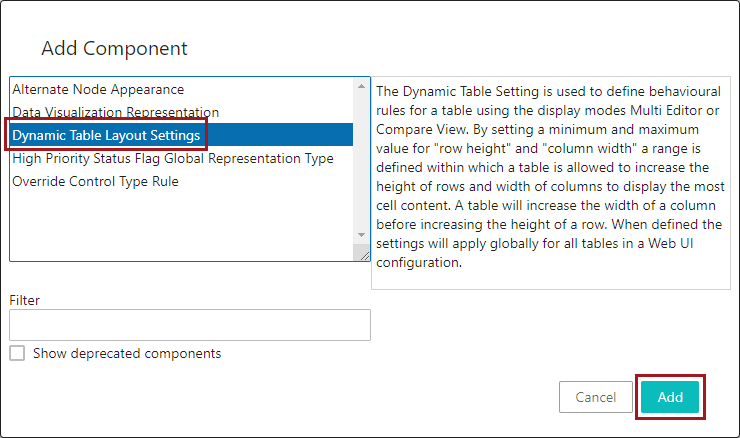Choose Data Visualization Representation in list
This screenshot has height=438, width=740.
tap(115, 112)
